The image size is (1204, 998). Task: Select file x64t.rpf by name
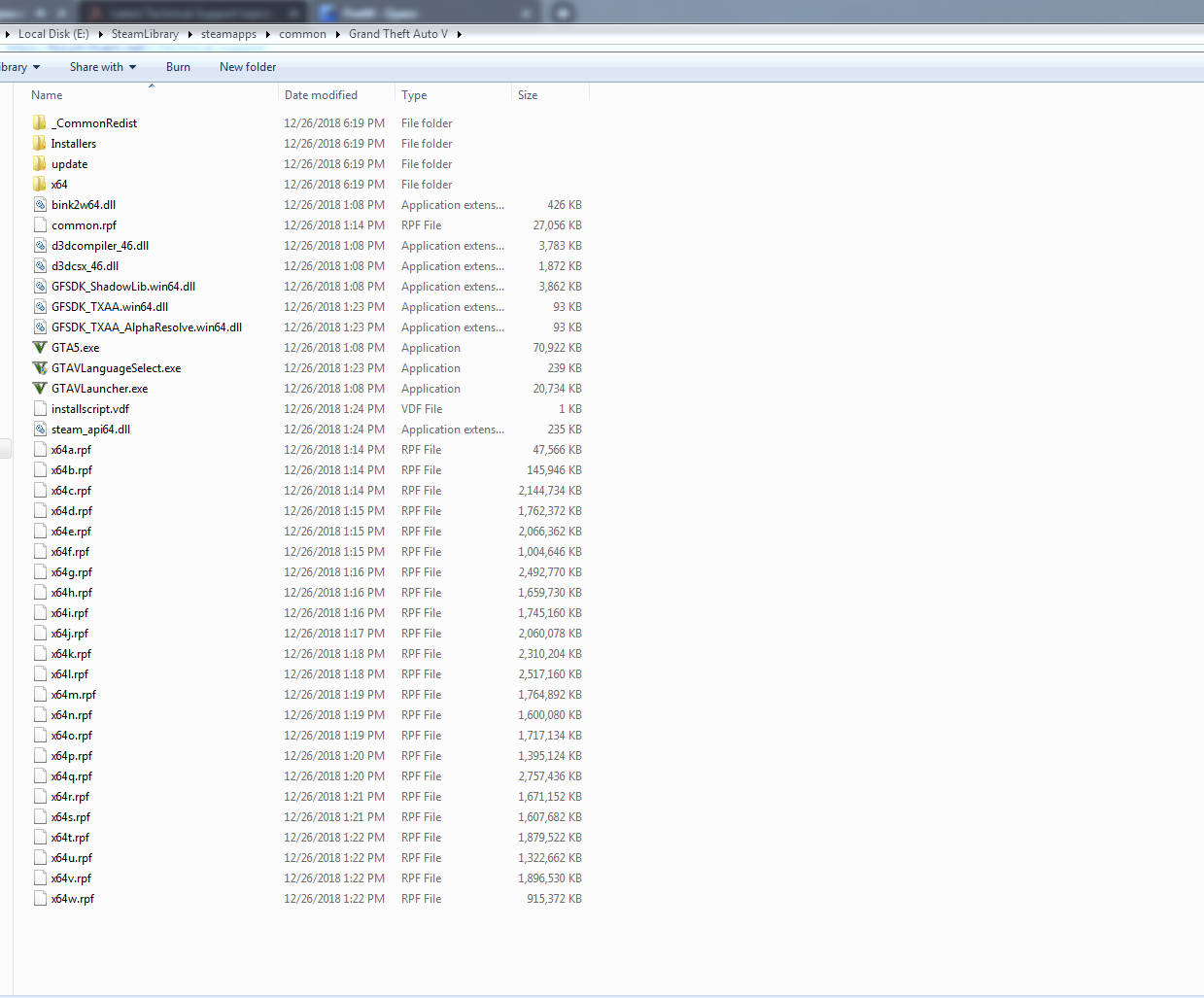tap(71, 838)
